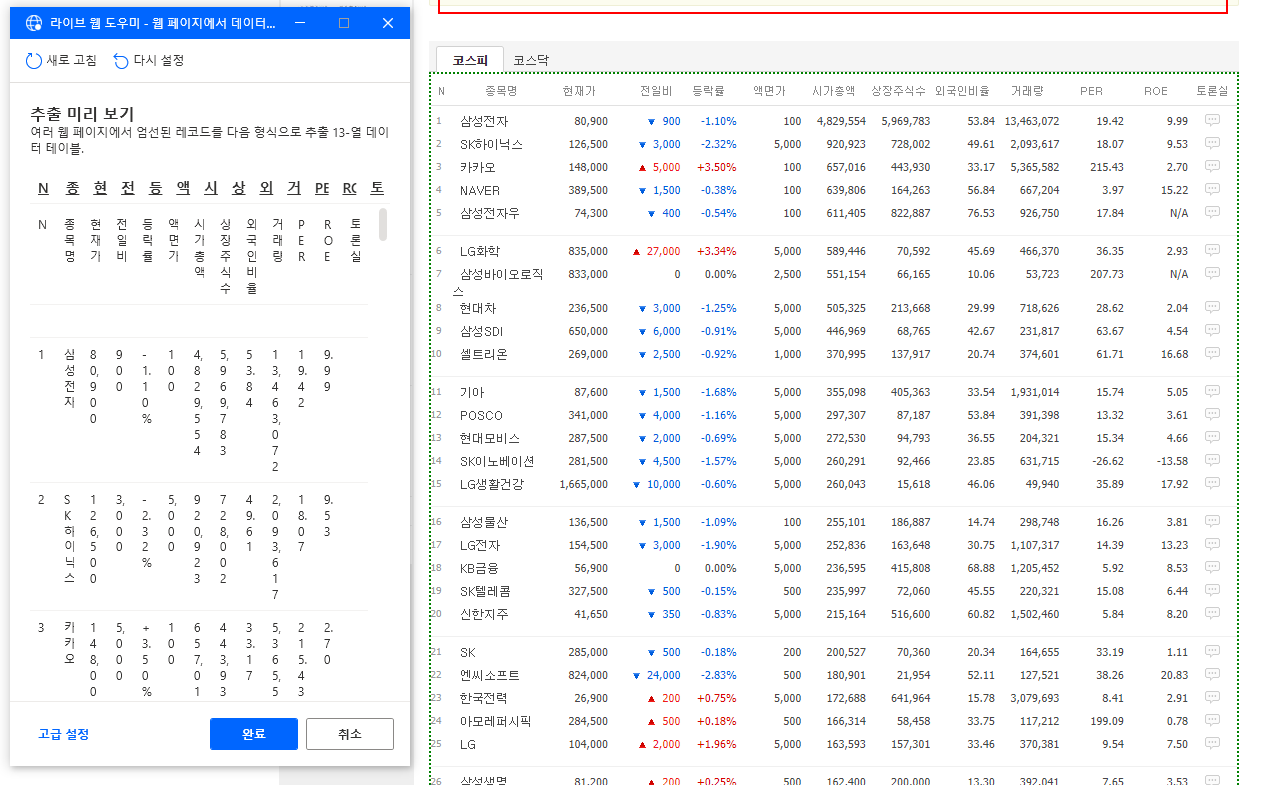Open the NAVER stock link
This screenshot has height=785, width=1271.
tap(480, 190)
